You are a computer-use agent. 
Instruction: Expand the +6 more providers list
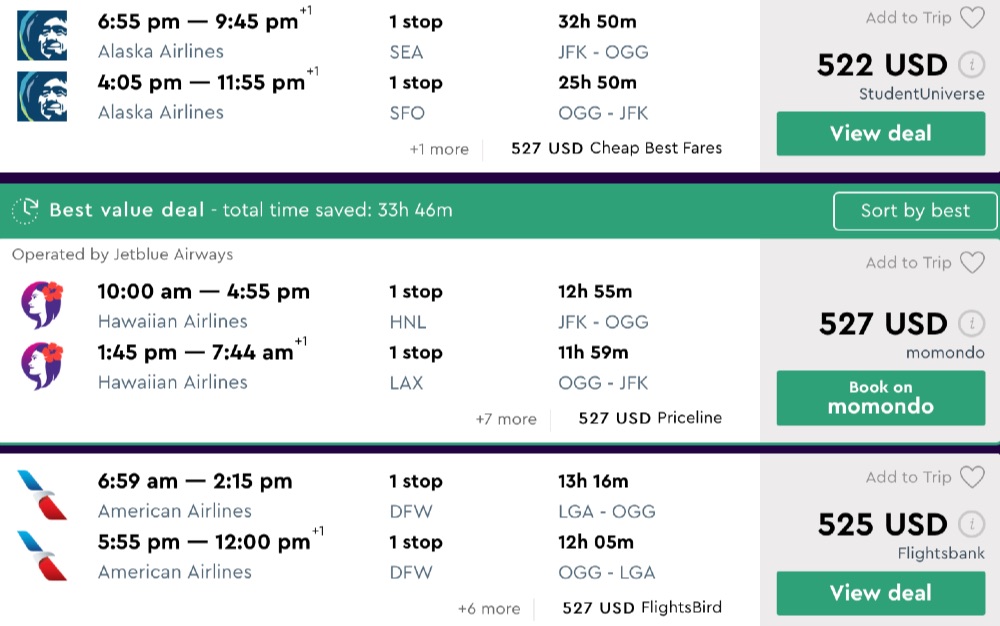pos(489,608)
